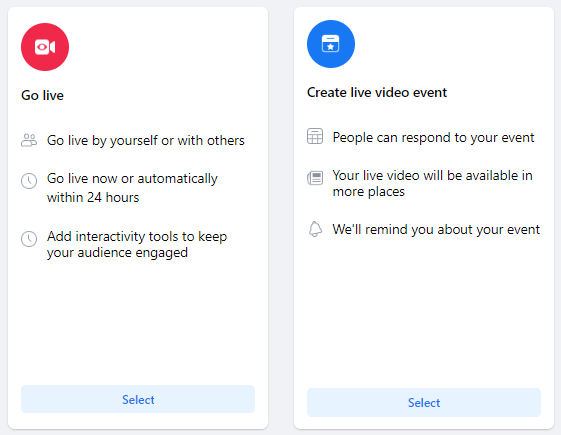Click the Go live heading

click(x=43, y=96)
